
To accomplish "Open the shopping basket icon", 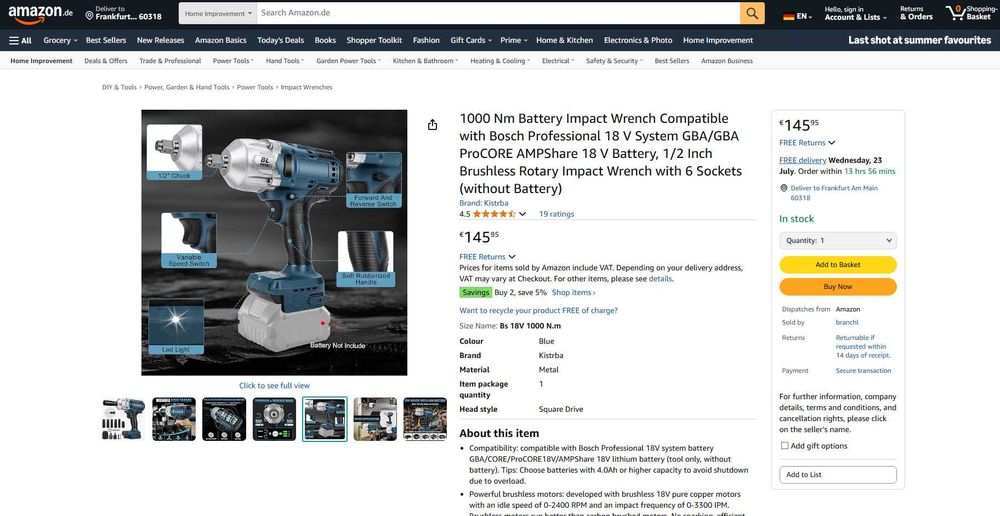I will click(x=955, y=12).
